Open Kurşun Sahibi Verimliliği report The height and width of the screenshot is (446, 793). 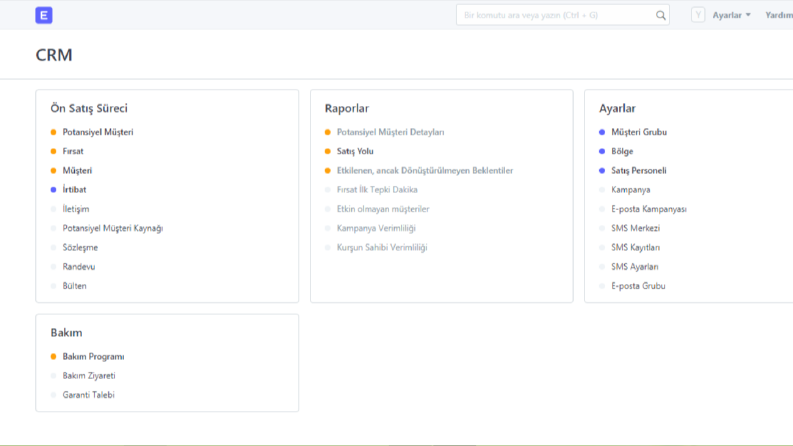click(382, 247)
